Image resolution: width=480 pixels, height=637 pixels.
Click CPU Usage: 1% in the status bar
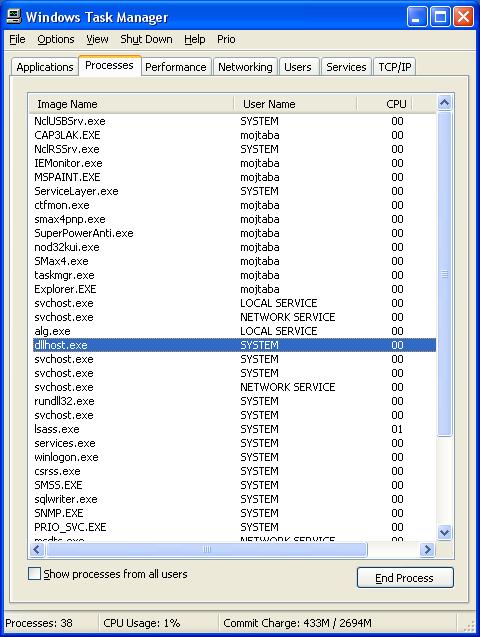pos(142,623)
